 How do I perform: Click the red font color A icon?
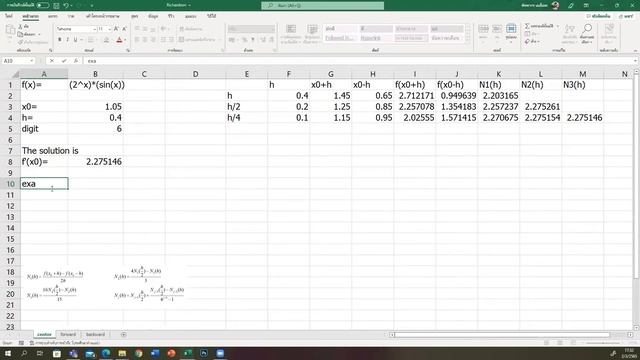coord(119,40)
